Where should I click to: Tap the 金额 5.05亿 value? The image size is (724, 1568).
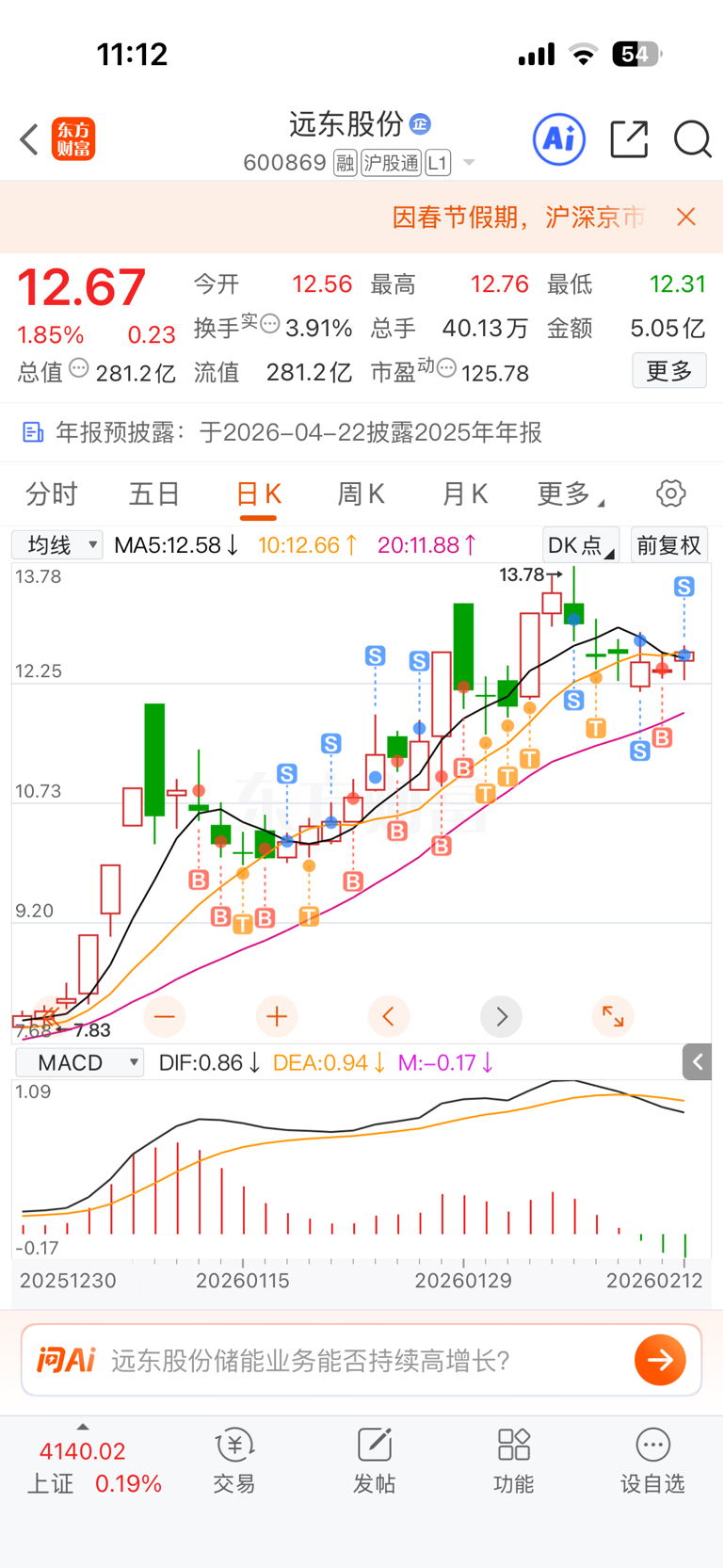click(668, 328)
